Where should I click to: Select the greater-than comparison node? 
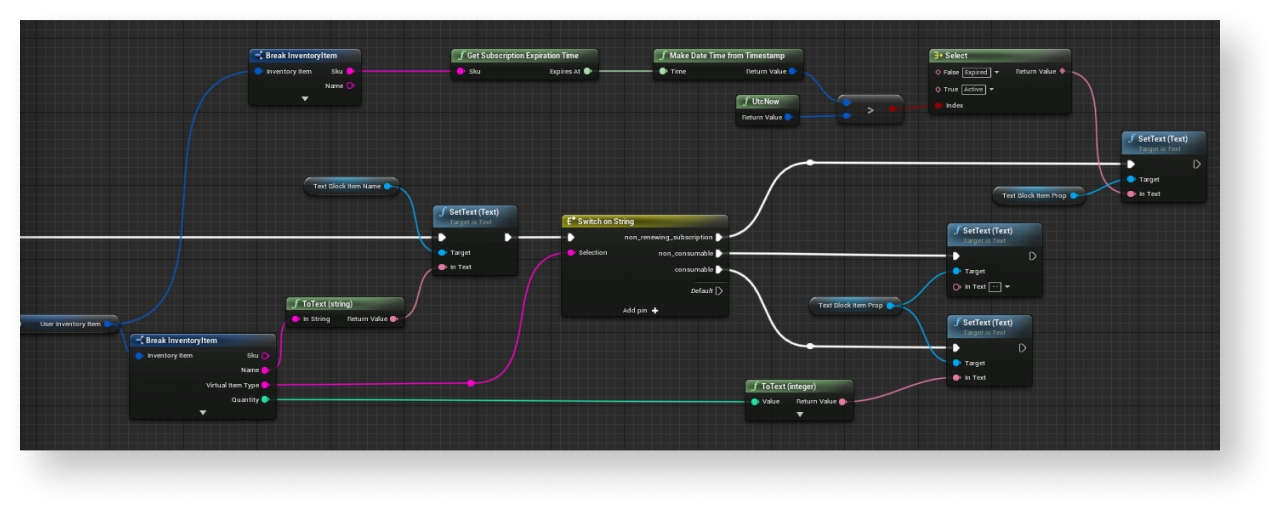tap(870, 110)
